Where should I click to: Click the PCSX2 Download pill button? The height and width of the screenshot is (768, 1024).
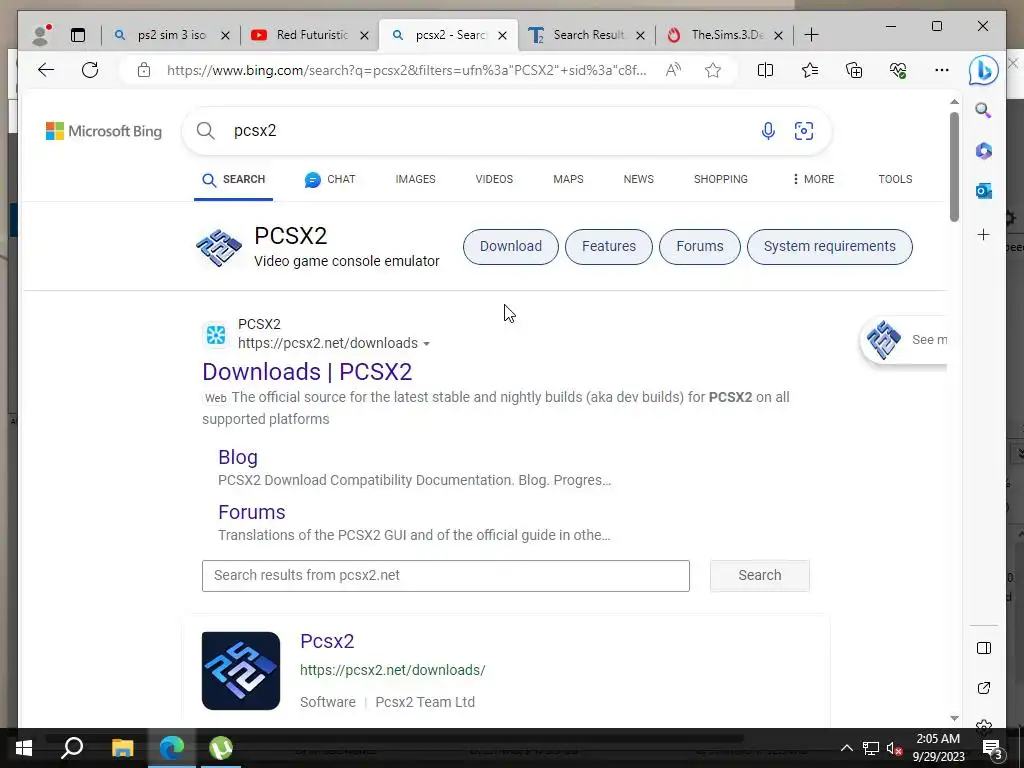click(511, 247)
